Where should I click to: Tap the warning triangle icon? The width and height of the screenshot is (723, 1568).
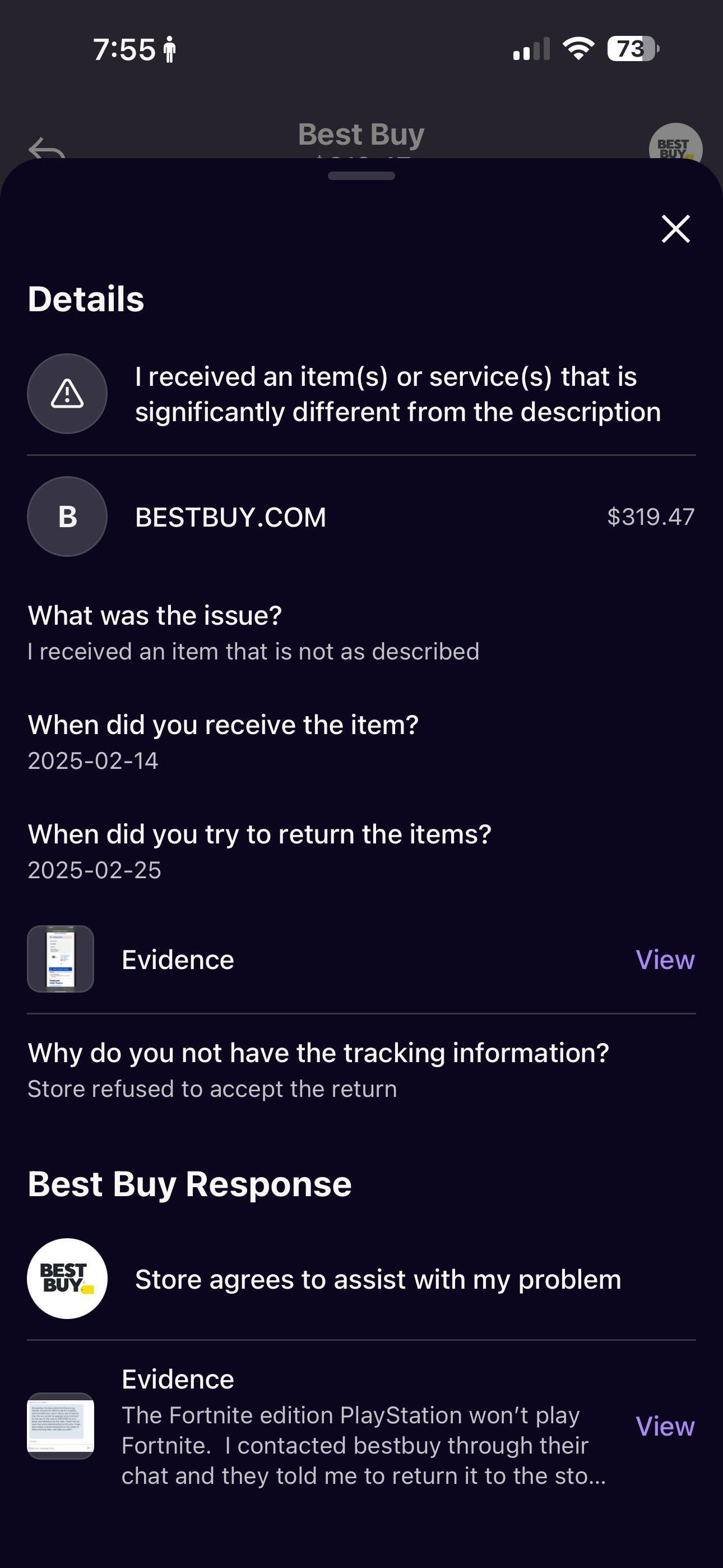point(67,394)
